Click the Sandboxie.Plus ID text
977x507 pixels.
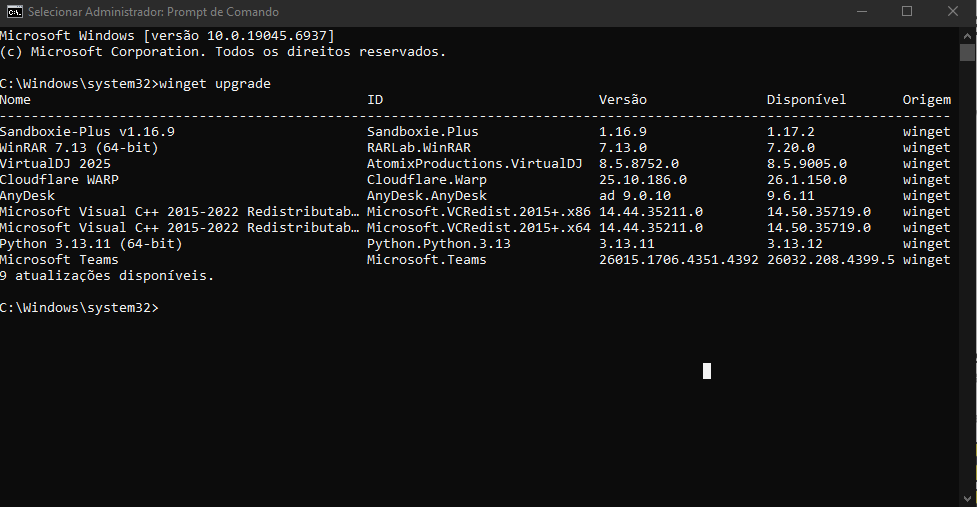(422, 132)
